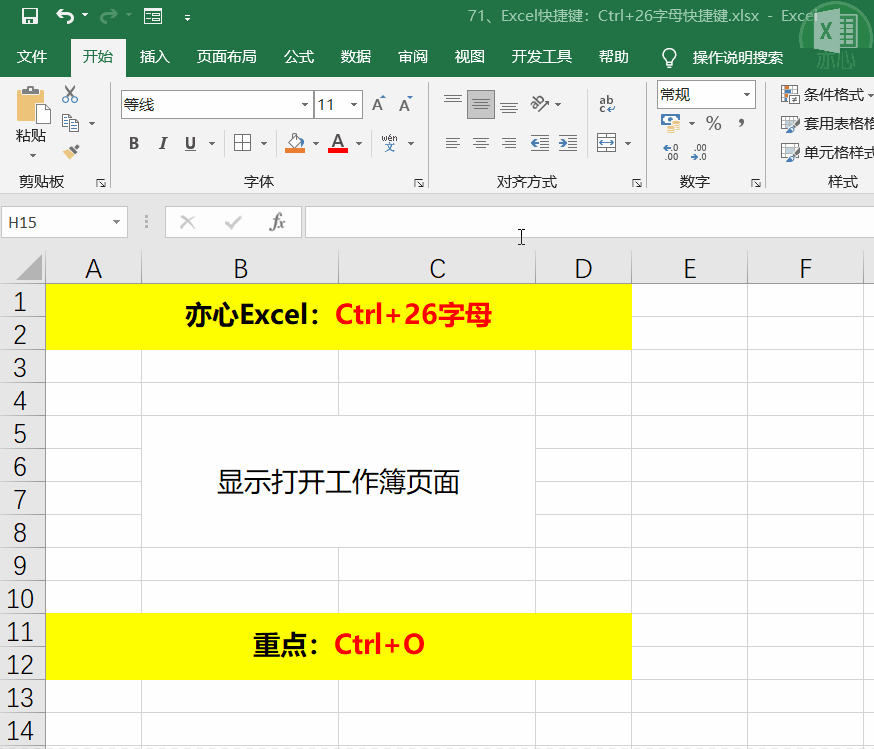Open the 字体 dialog launcher
This screenshot has height=749, width=874.
pos(419,183)
